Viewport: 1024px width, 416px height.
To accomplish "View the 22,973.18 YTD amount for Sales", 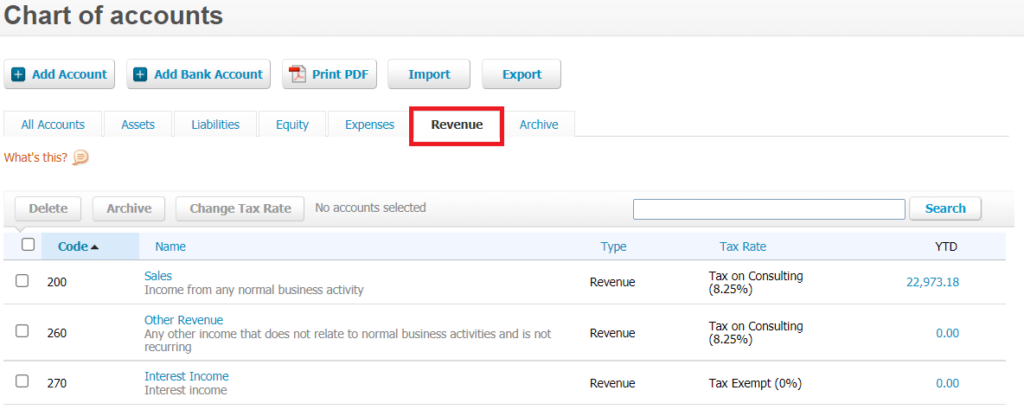I will [x=932, y=282].
